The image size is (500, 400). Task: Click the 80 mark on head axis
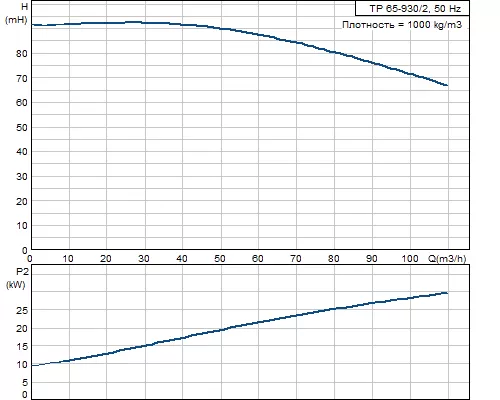[22, 53]
